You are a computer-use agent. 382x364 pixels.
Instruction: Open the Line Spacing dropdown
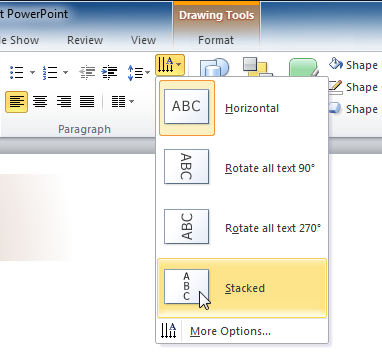(138, 73)
